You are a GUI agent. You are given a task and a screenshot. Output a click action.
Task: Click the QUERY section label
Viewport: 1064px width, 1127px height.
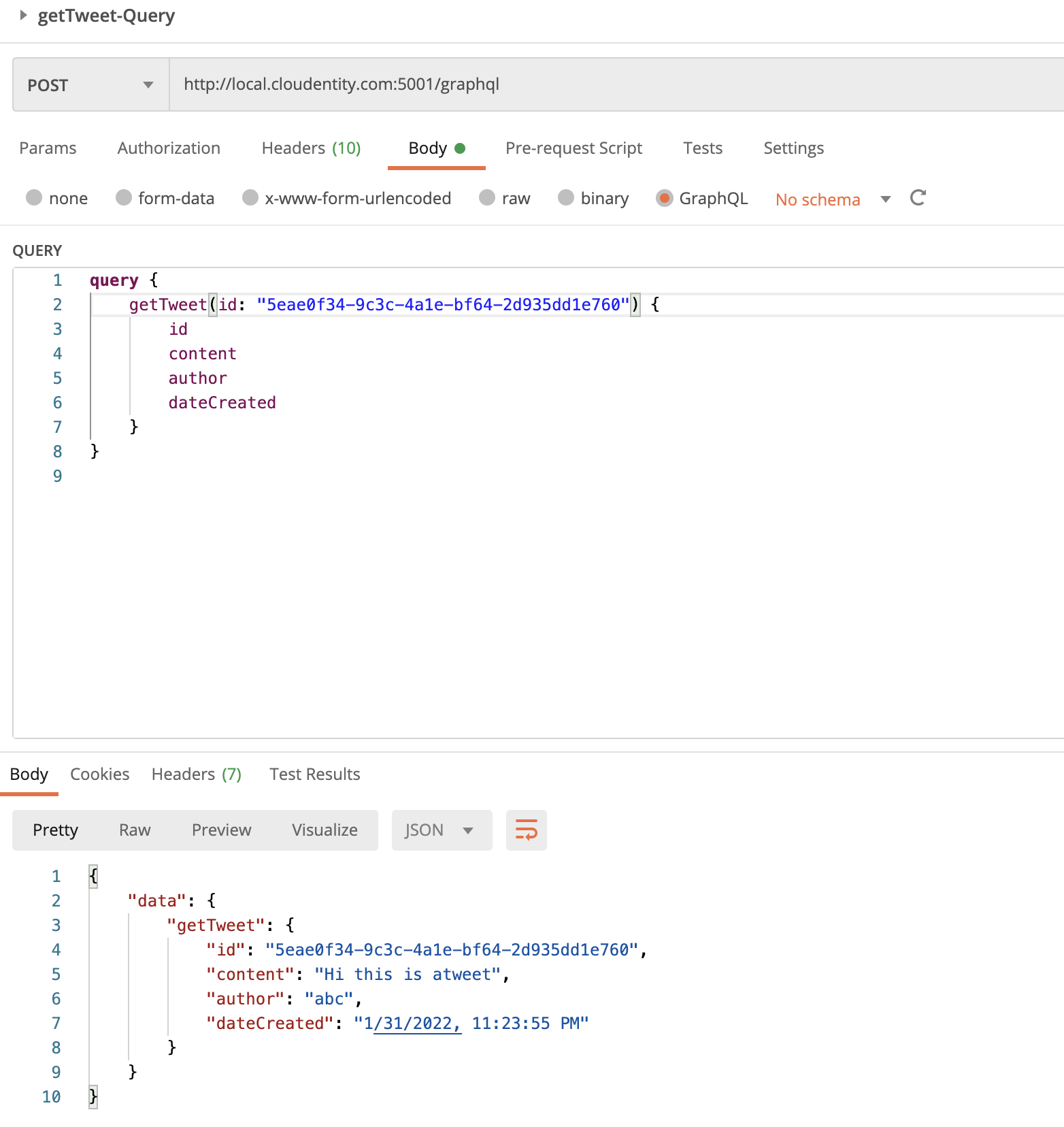click(x=37, y=250)
